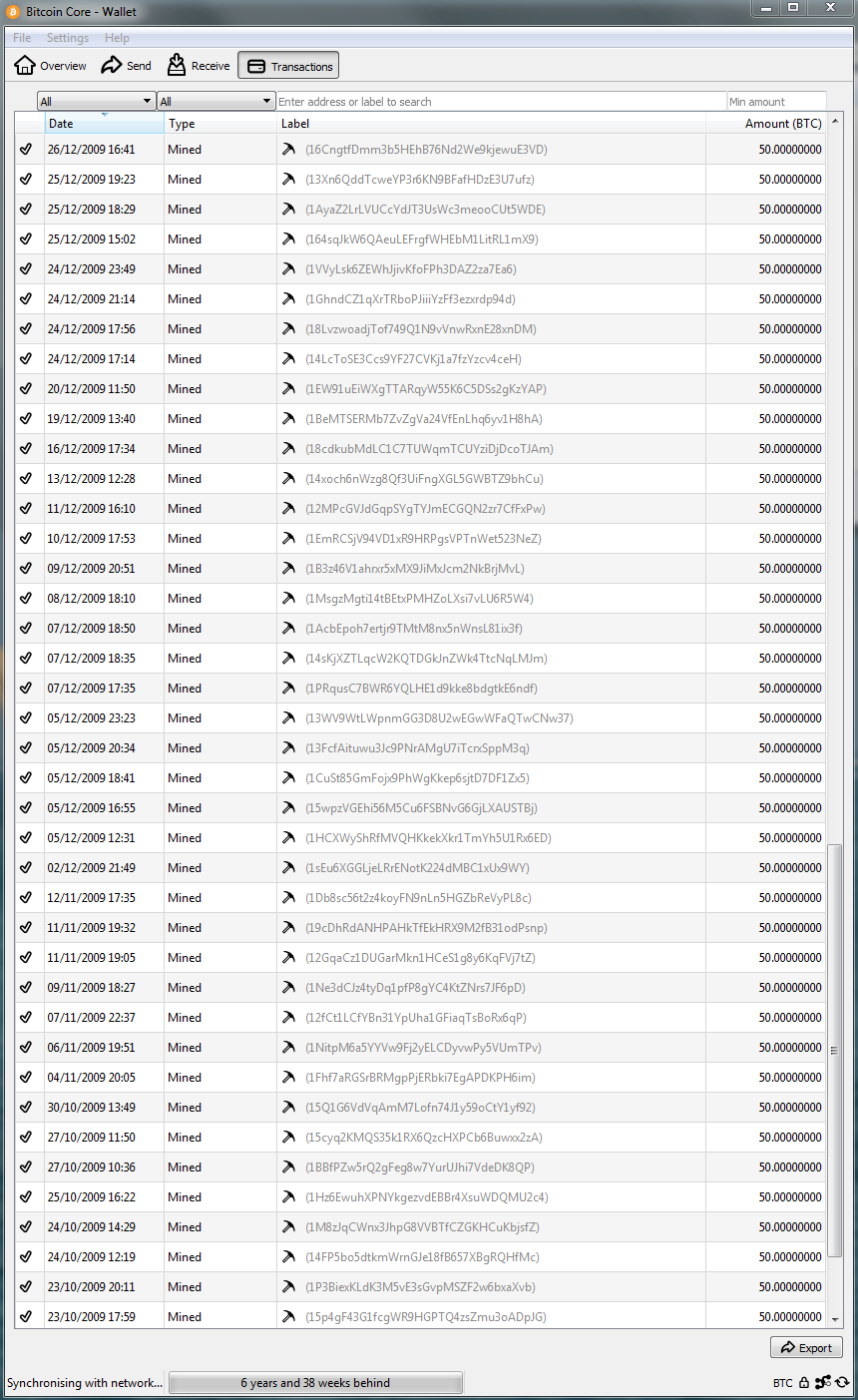Screen dimensions: 858x1400
Task: Click the Min amount input field
Action: click(776, 102)
